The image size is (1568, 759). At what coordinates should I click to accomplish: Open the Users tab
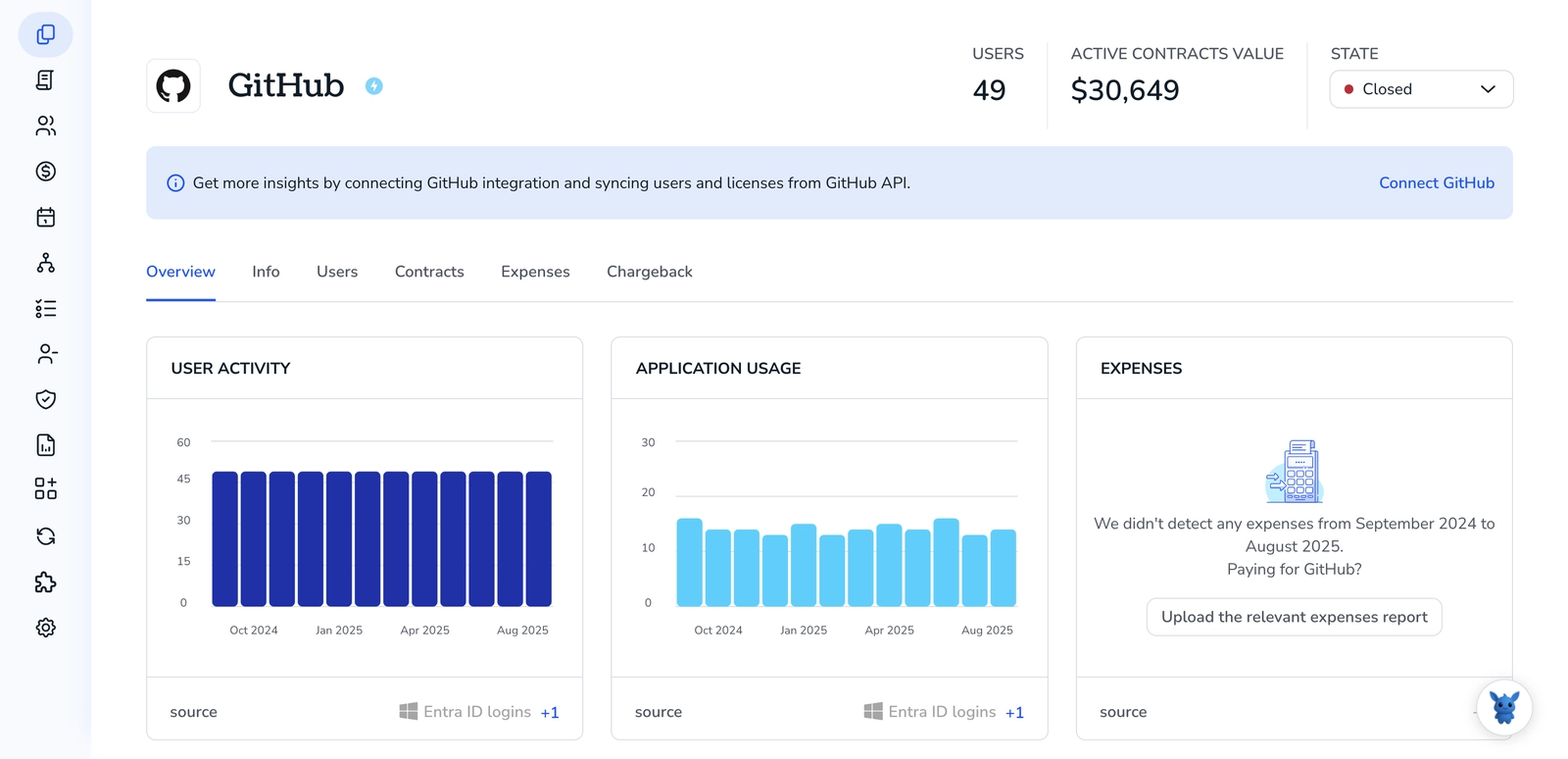tap(337, 272)
